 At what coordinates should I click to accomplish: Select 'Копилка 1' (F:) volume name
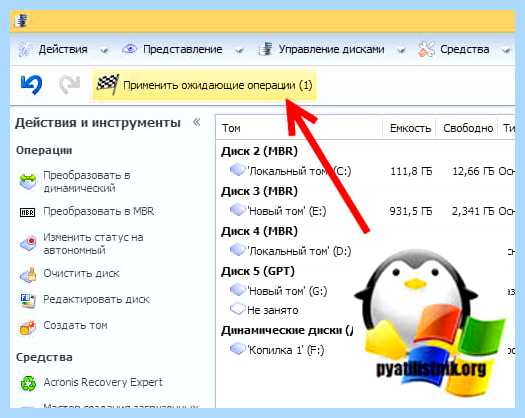point(286,350)
